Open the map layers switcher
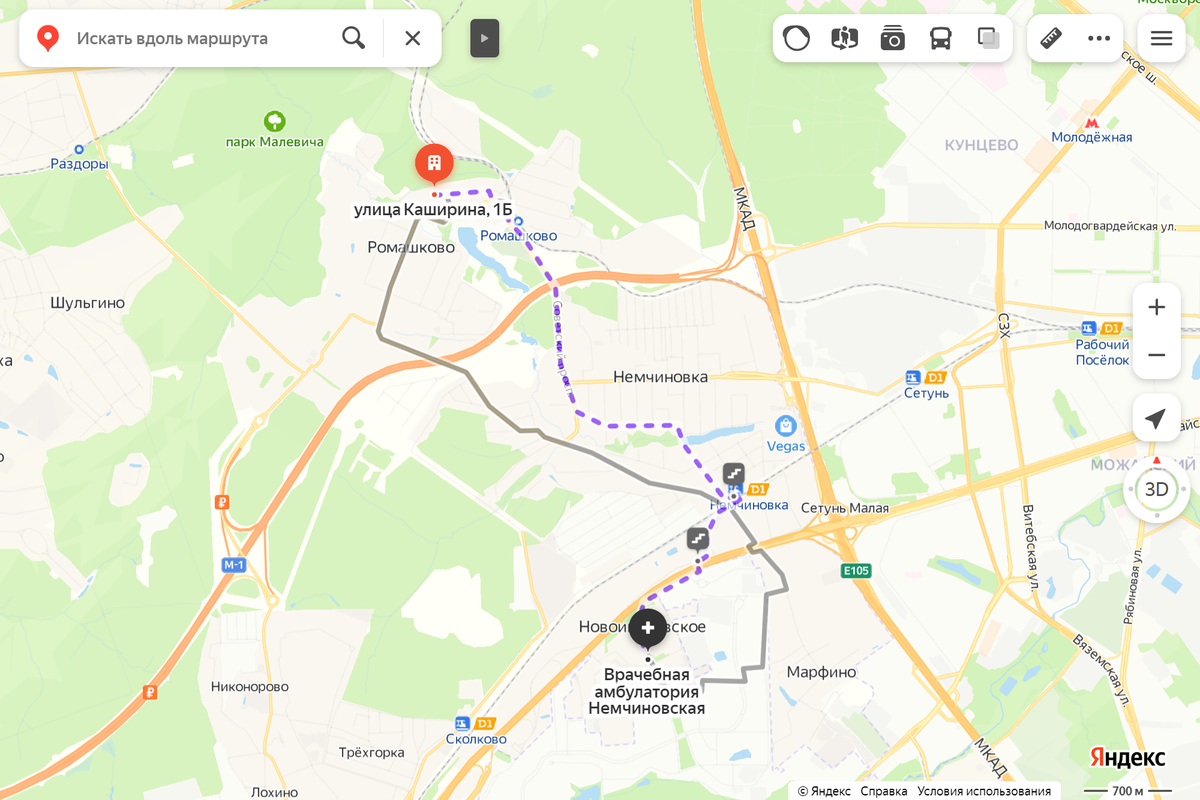The width and height of the screenshot is (1200, 800). (989, 38)
